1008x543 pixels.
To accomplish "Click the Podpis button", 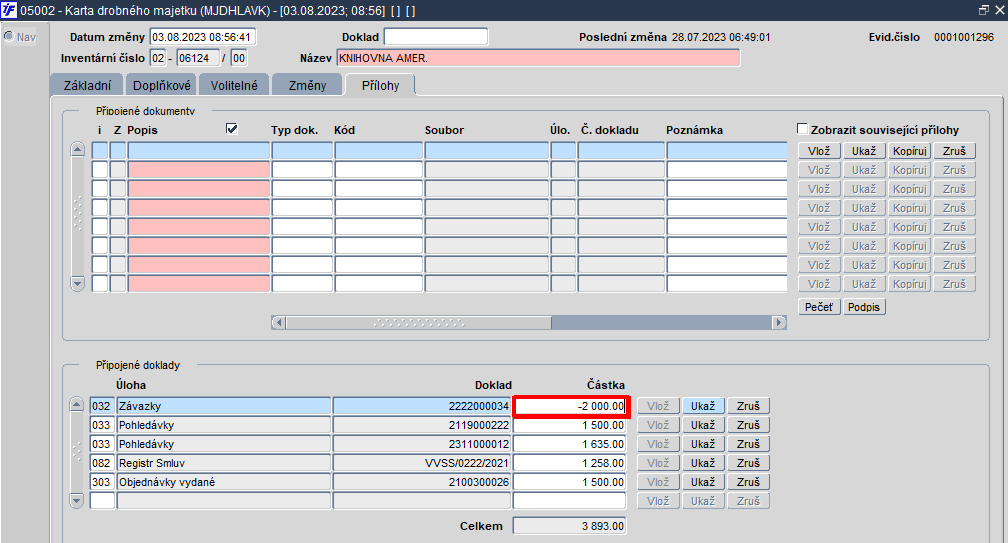I will point(863,307).
